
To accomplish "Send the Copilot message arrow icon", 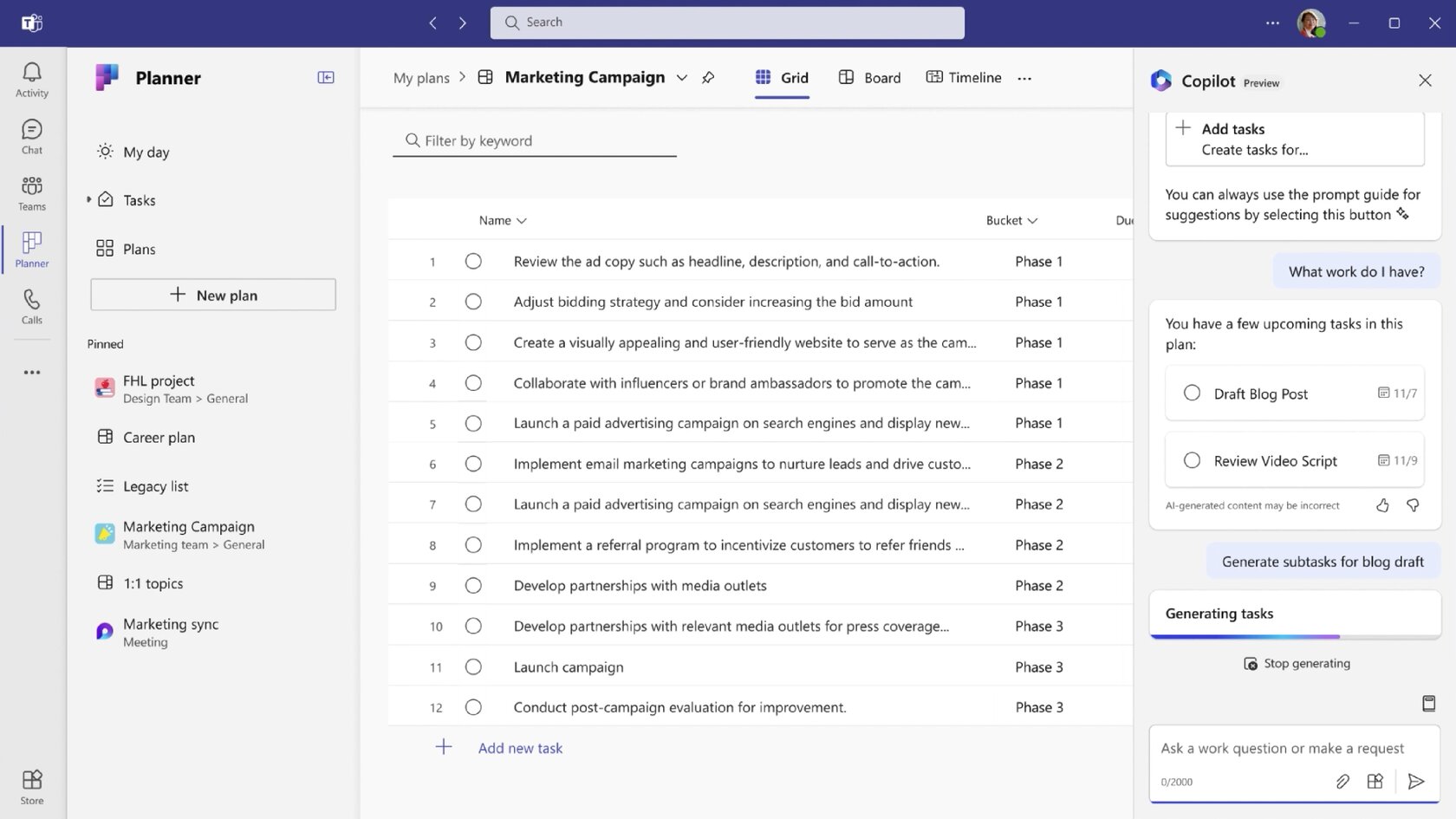I will [1416, 782].
